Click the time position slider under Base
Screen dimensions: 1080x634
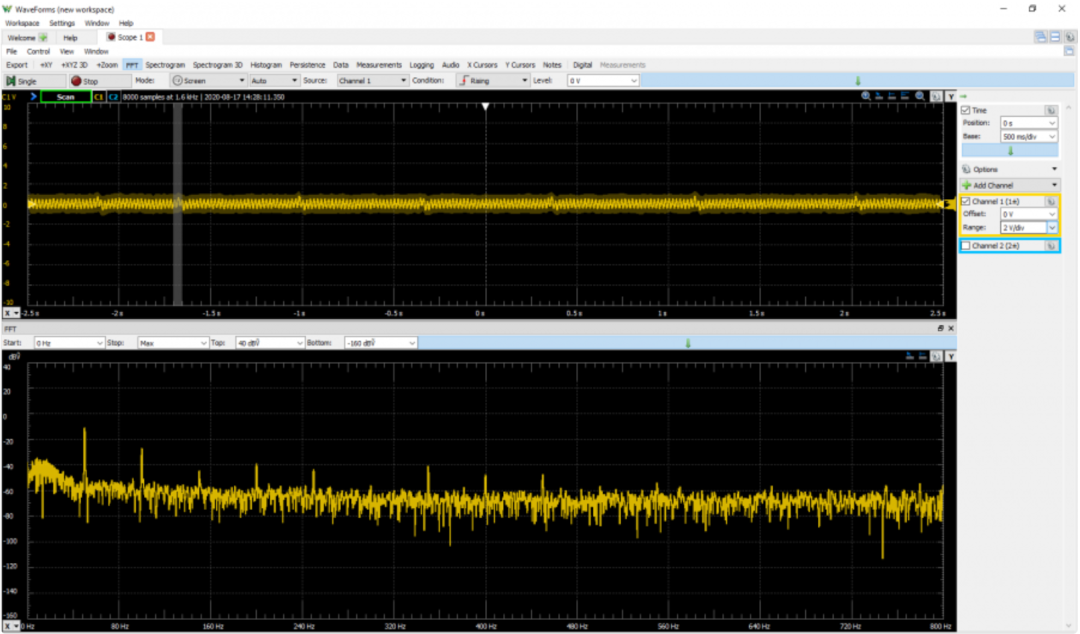click(1010, 150)
